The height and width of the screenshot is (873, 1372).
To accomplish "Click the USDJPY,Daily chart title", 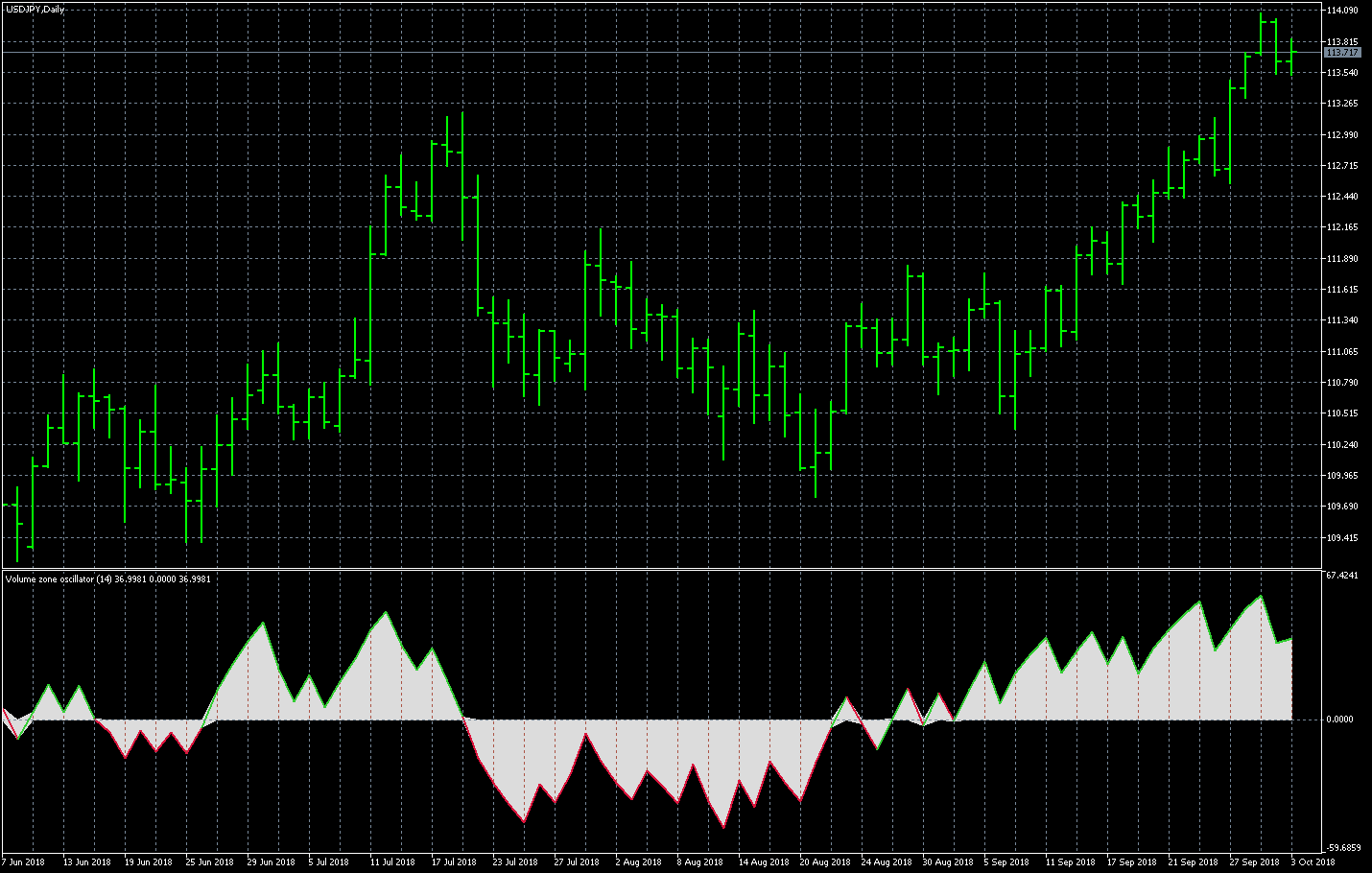I will tap(34, 10).
